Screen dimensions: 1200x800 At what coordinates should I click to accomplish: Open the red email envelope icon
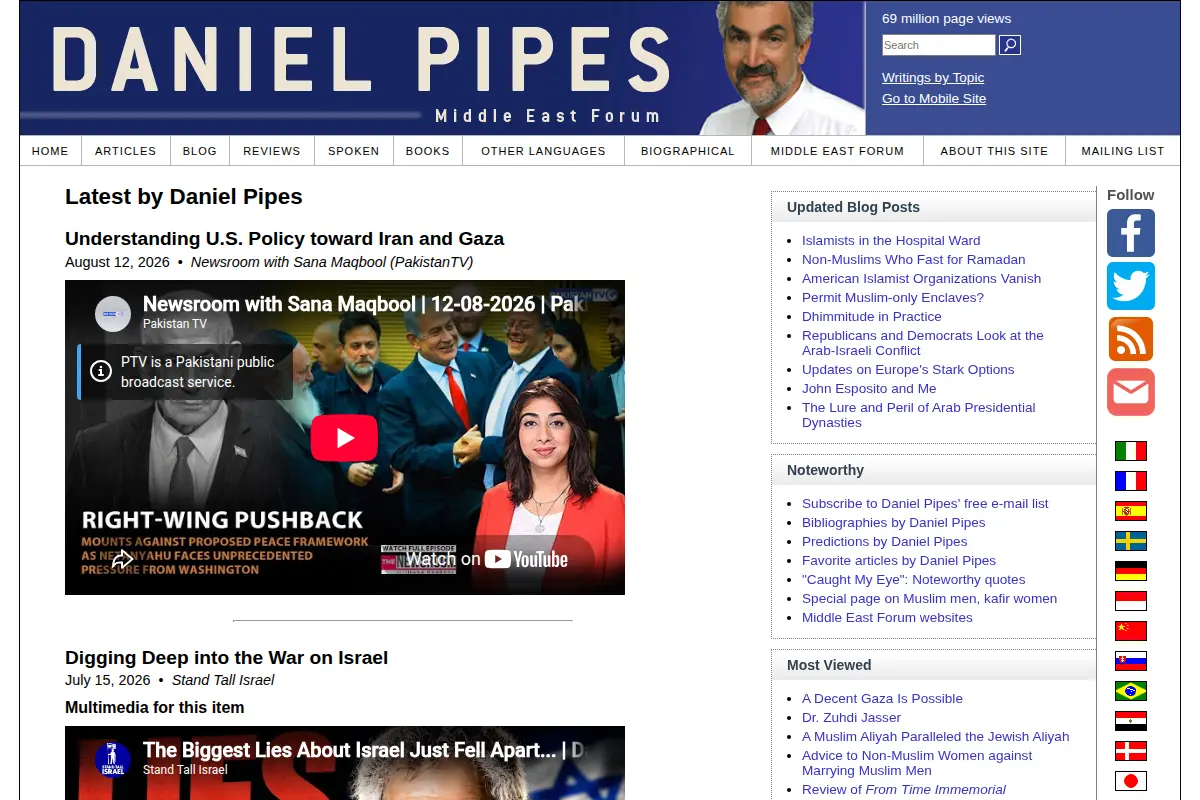point(1131,392)
